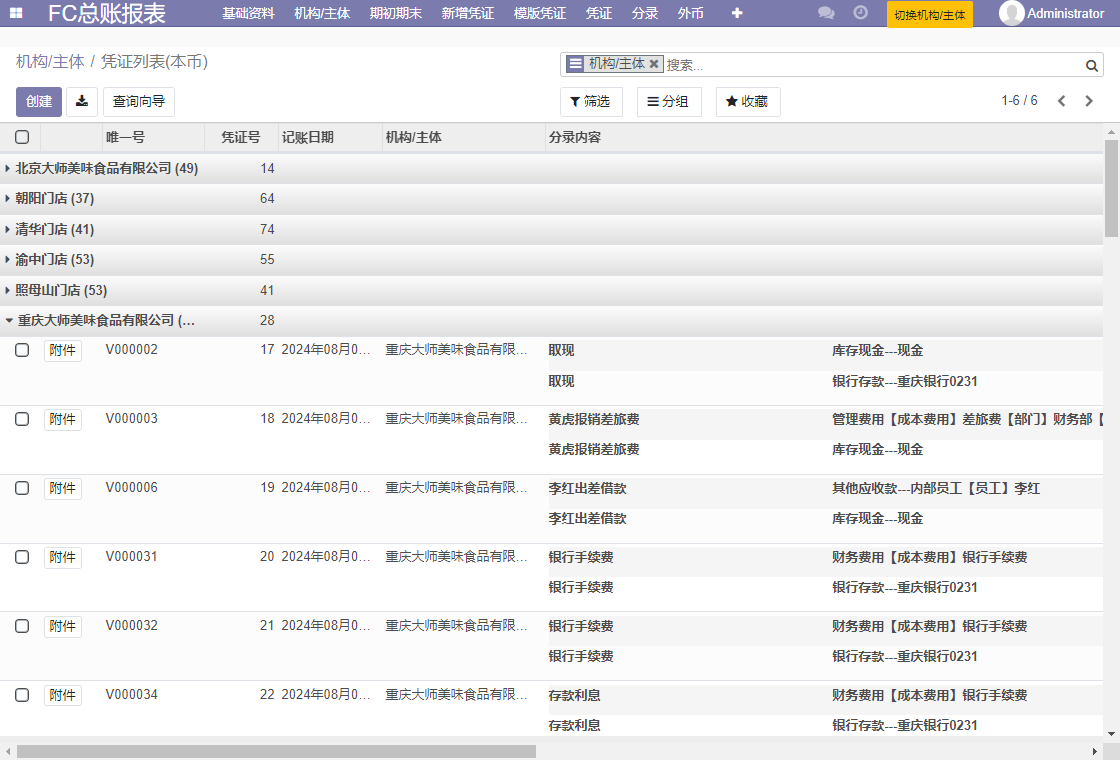Check the row for voucher V000006

click(x=22, y=488)
